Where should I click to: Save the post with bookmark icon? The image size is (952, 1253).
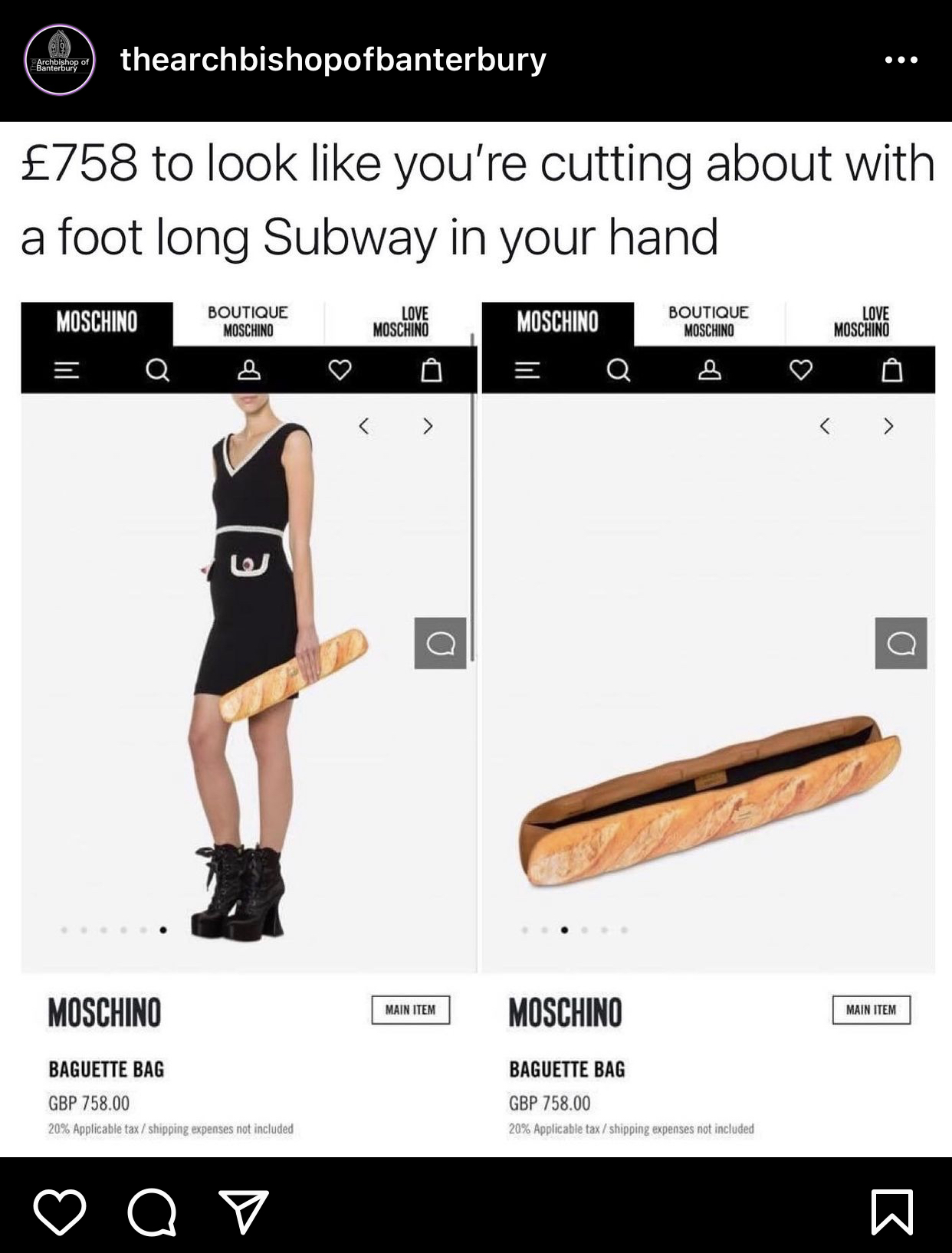892,1212
